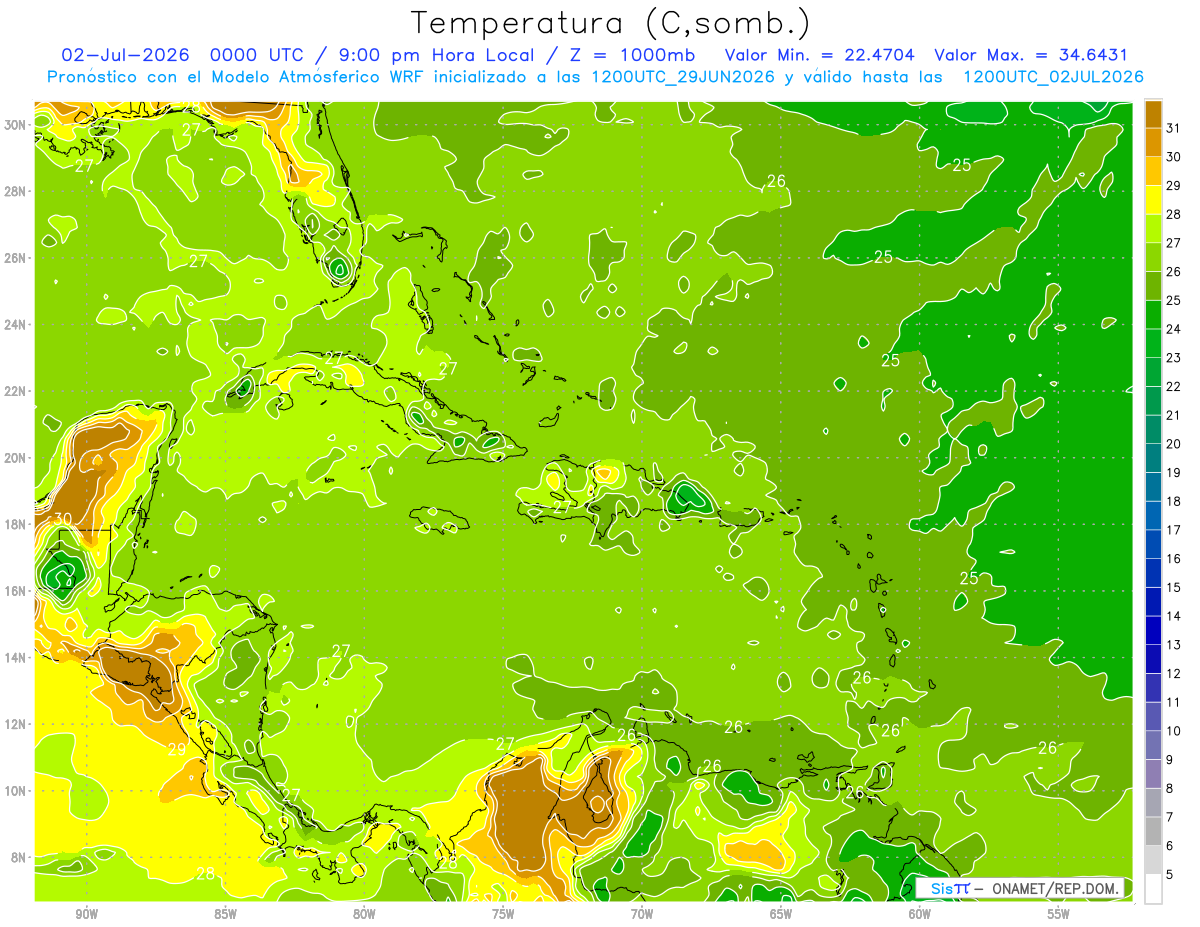Click "Pronóstico con el Modelo Atmósferico WRF" text
Image resolution: width=1200 pixels, height=927 pixels.
236,77
